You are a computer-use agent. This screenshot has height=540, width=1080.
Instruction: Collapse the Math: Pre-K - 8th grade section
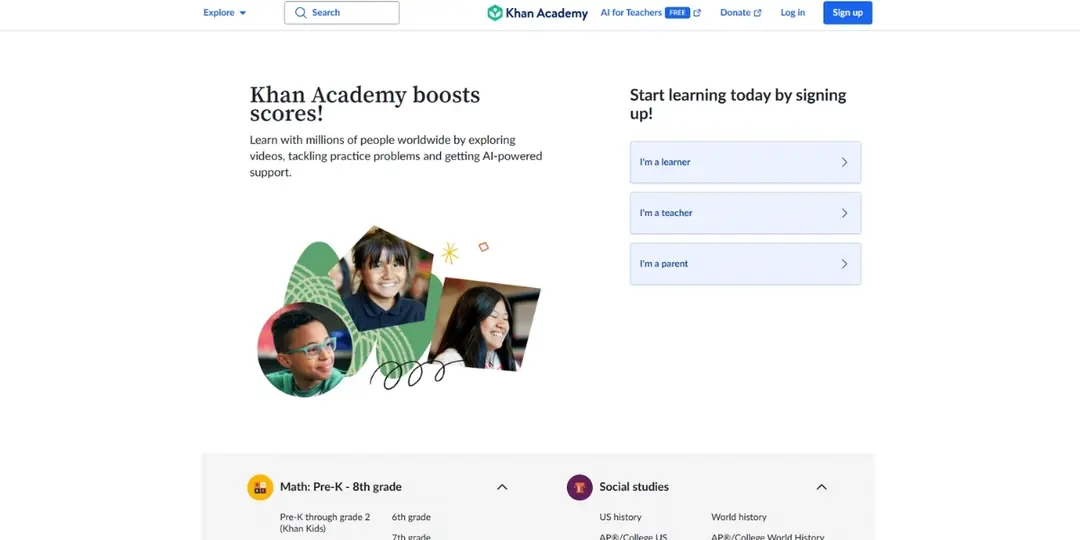click(502, 487)
